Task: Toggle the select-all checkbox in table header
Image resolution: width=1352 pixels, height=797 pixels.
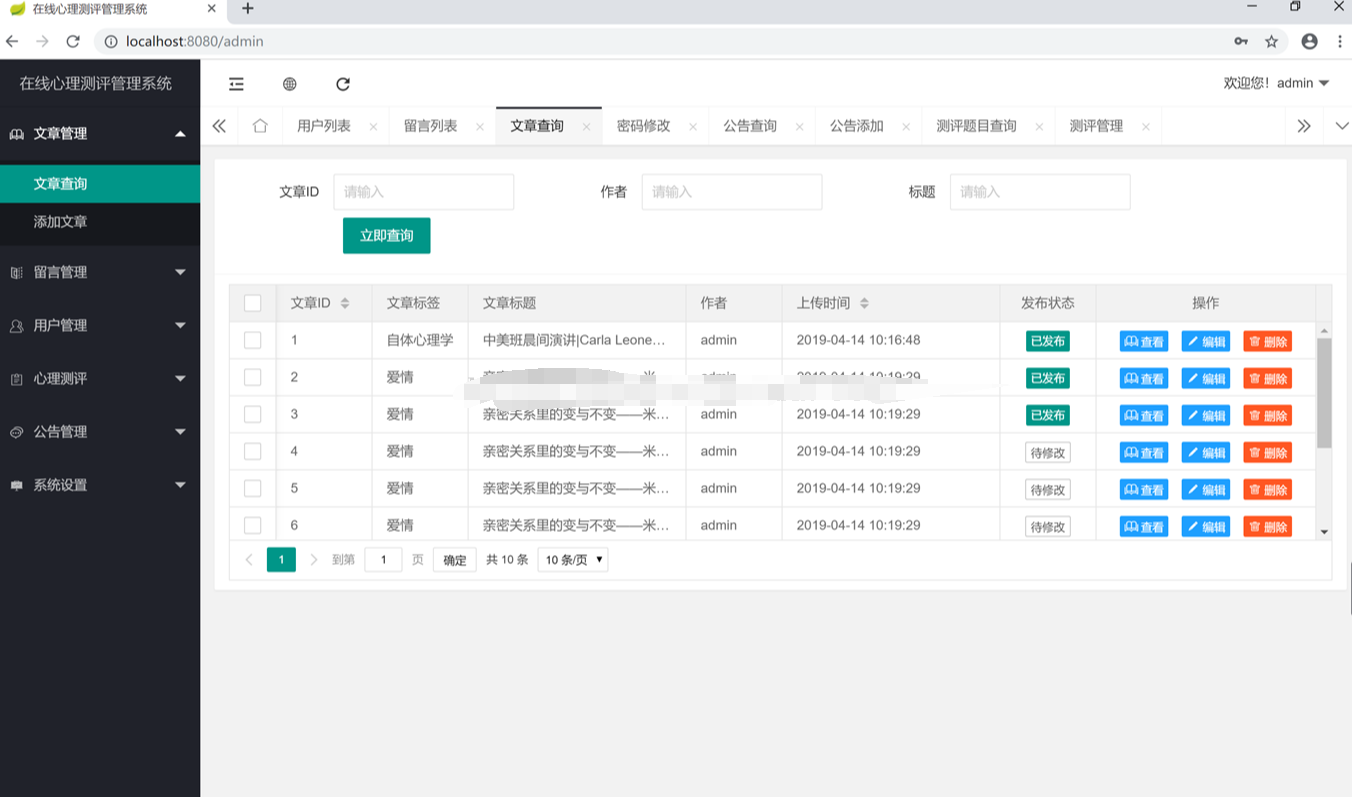Action: (253, 303)
